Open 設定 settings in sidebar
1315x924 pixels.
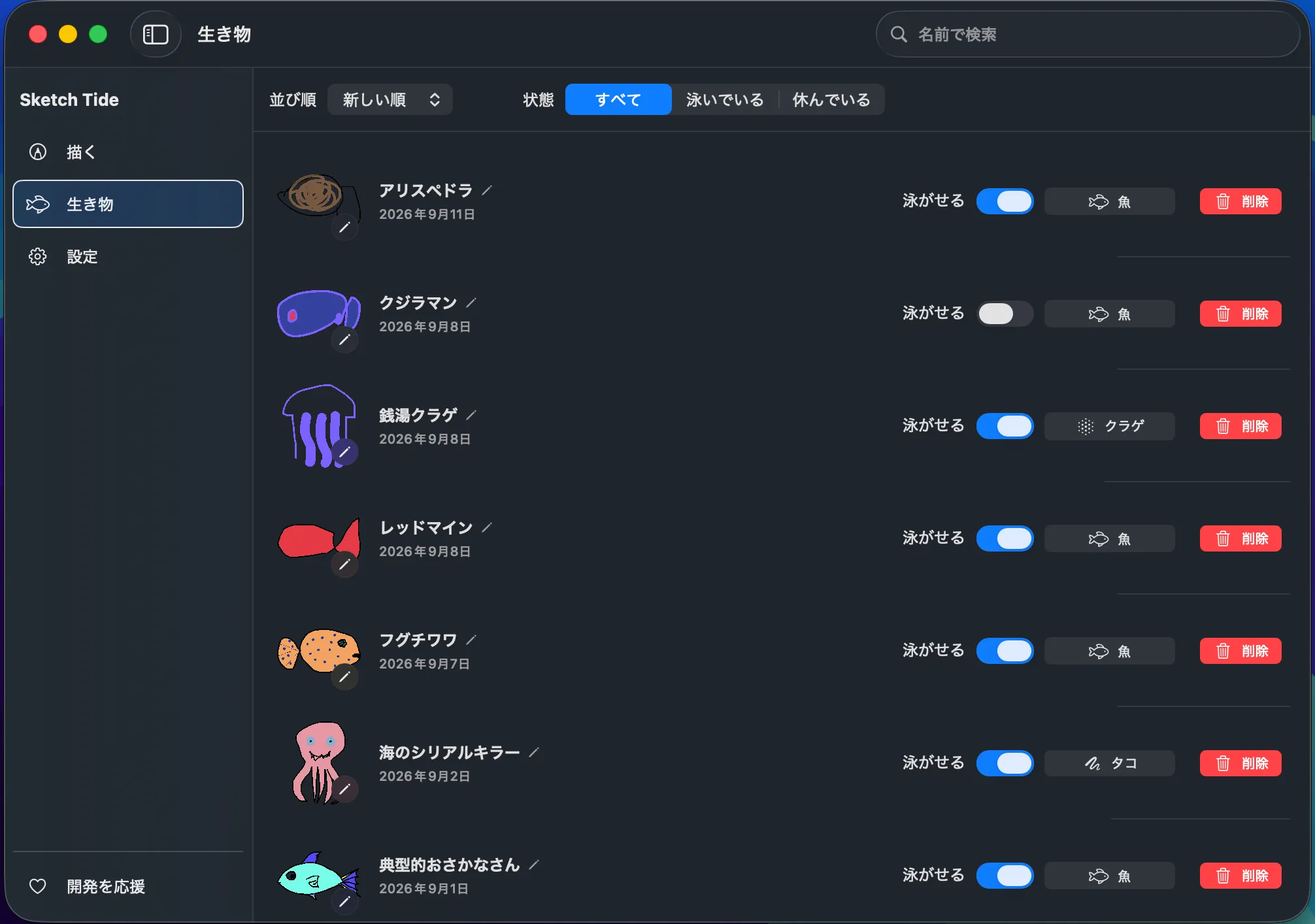coord(128,257)
